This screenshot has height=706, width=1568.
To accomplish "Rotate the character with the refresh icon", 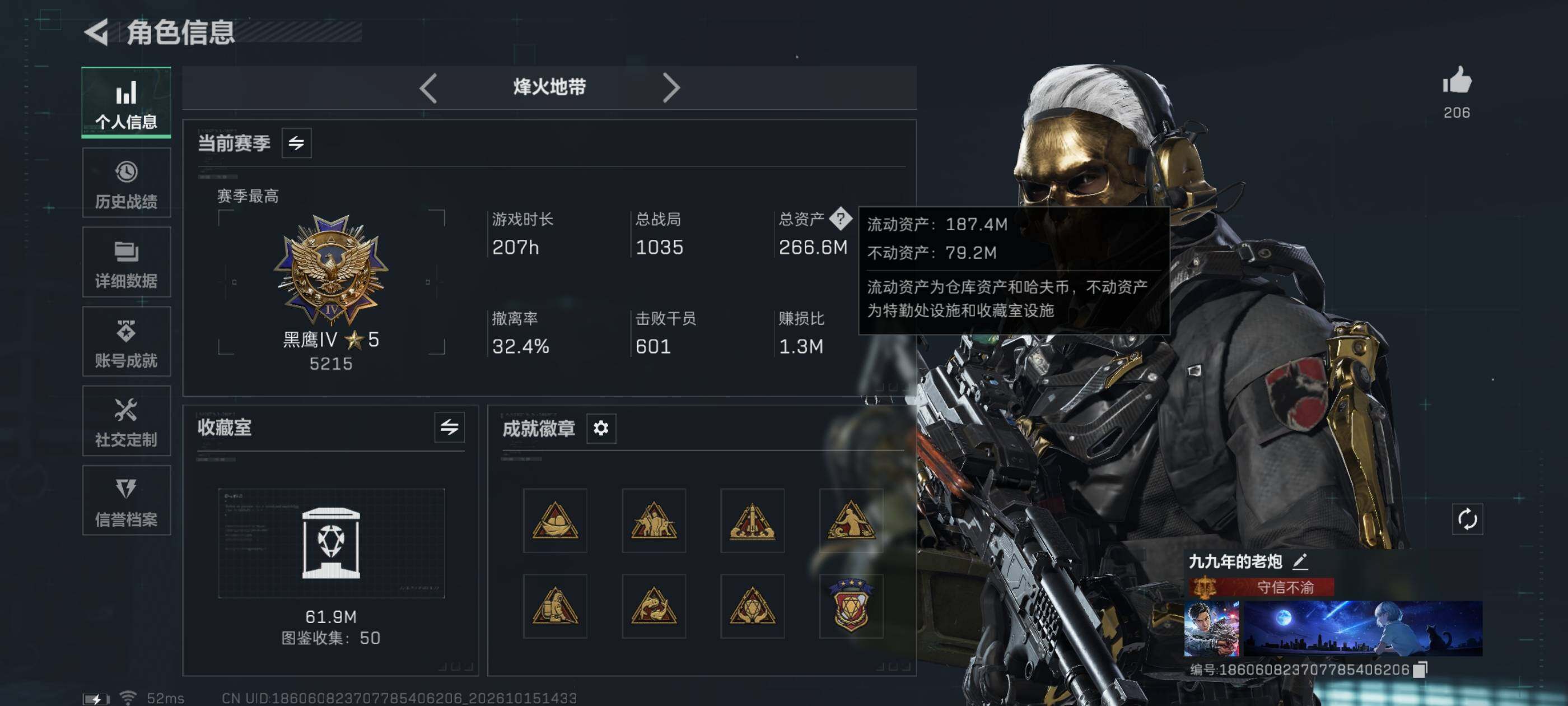I will pos(1467,519).
